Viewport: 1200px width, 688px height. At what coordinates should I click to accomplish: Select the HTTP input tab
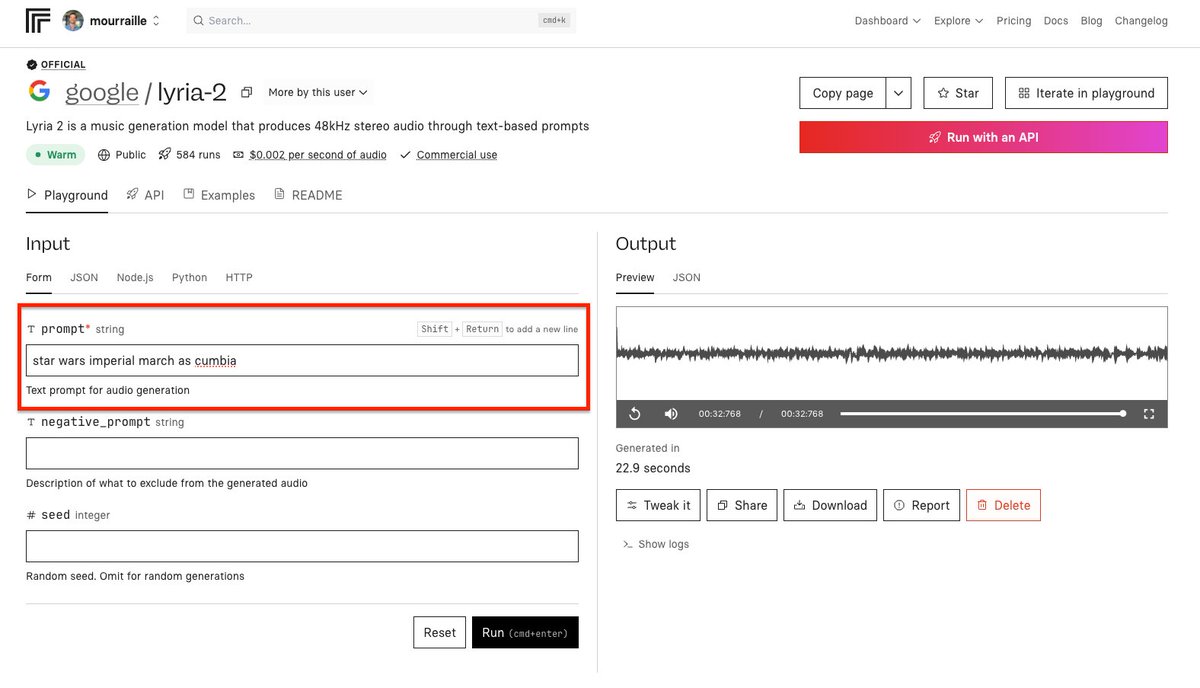coord(239,277)
